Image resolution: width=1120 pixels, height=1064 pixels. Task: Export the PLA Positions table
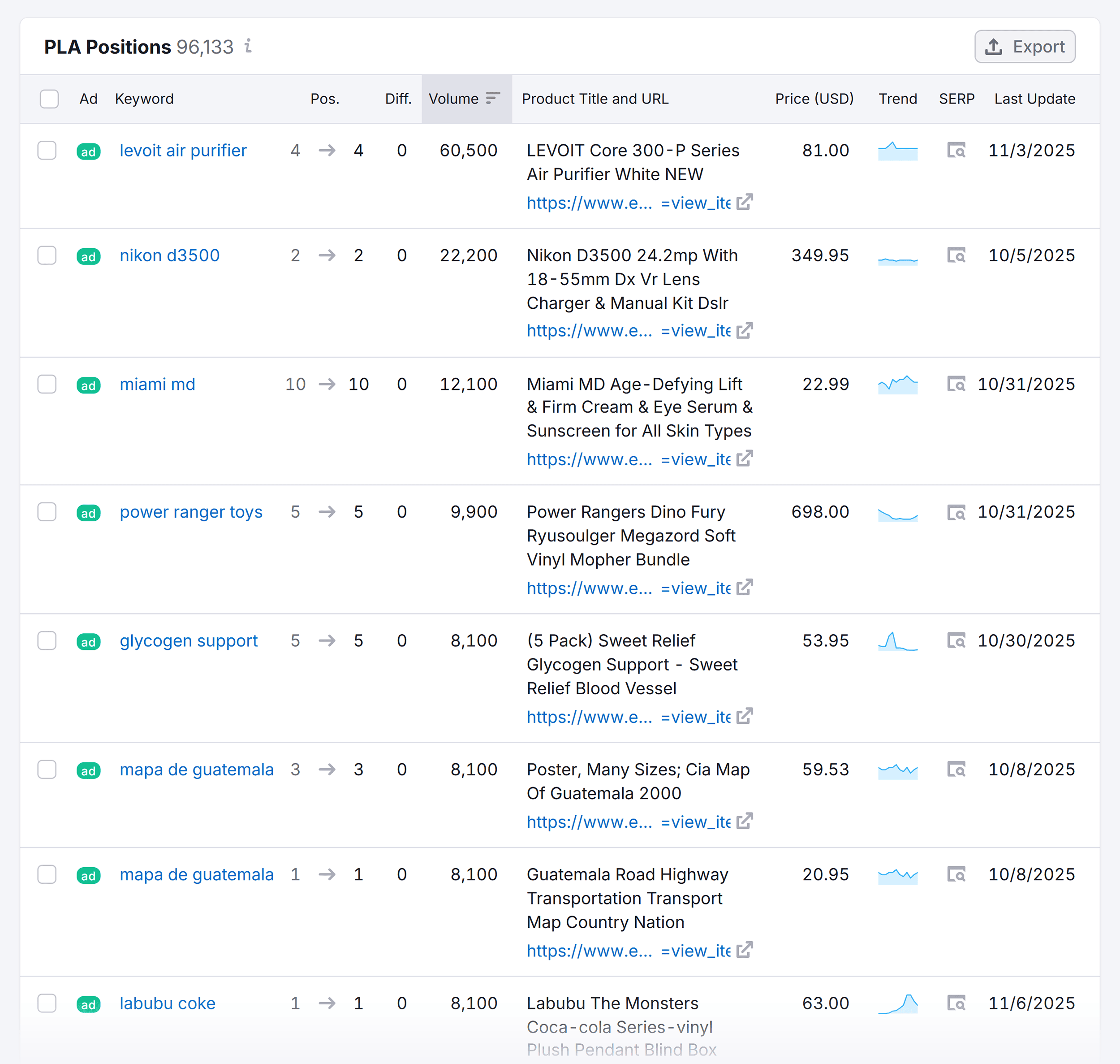click(x=1025, y=47)
